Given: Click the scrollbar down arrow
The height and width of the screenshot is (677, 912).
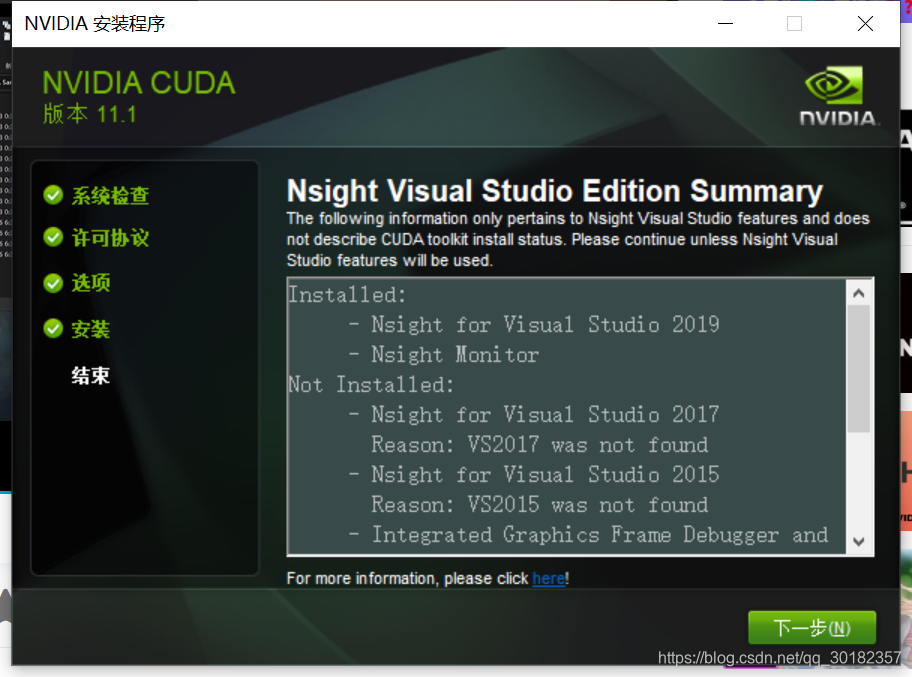Looking at the screenshot, I should tap(858, 542).
